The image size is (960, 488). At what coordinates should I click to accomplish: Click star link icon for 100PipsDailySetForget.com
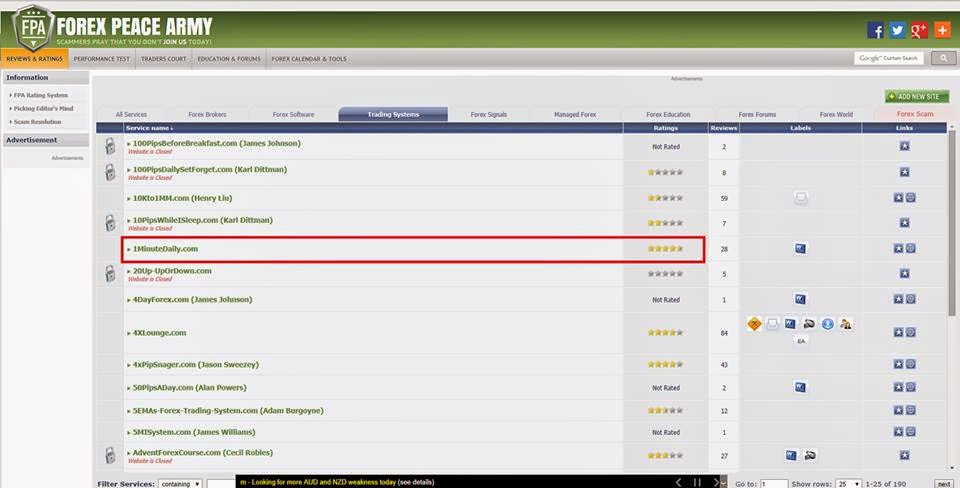pyautogui.click(x=904, y=172)
